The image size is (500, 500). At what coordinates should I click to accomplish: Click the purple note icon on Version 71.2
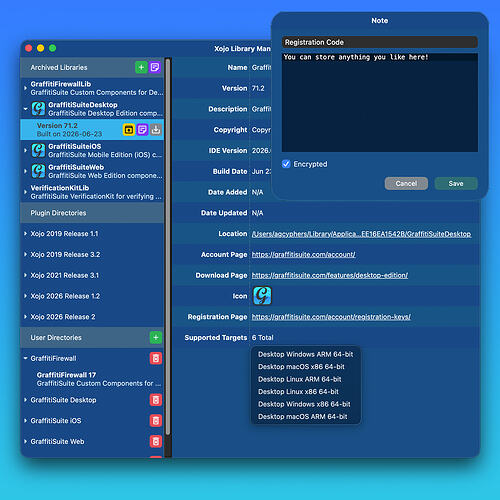(142, 129)
